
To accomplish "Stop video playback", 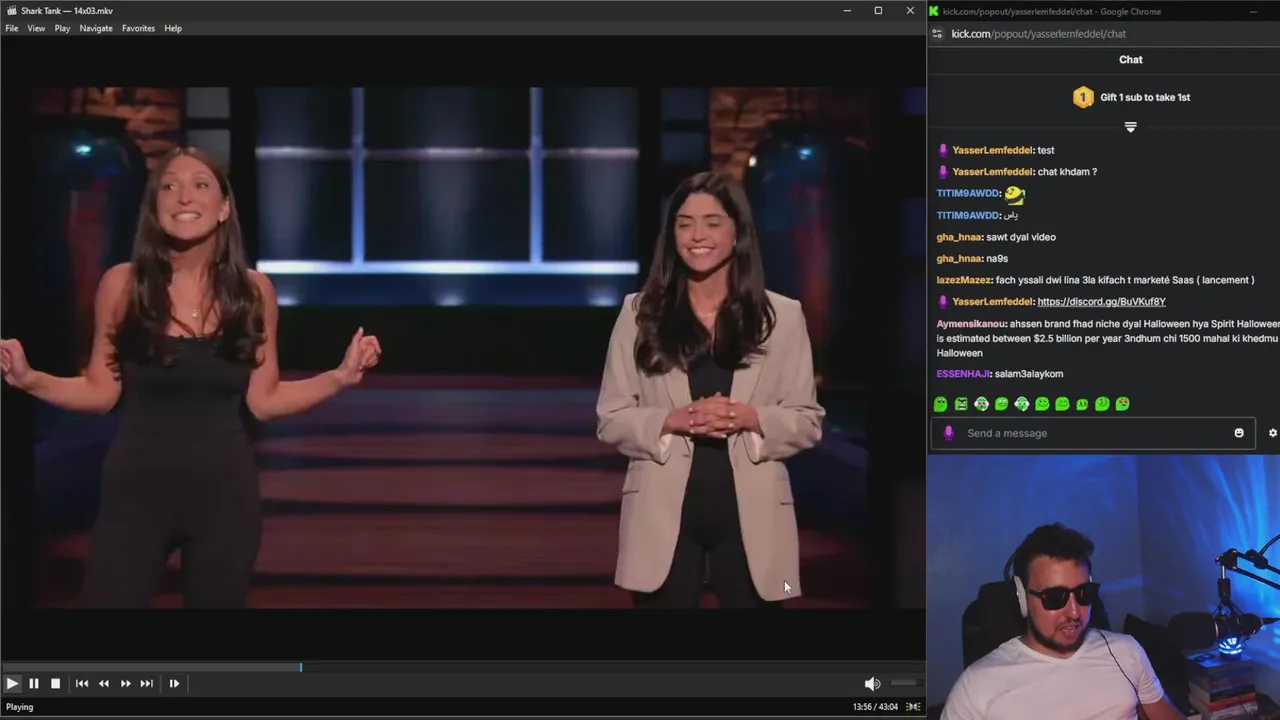I will 55,683.
